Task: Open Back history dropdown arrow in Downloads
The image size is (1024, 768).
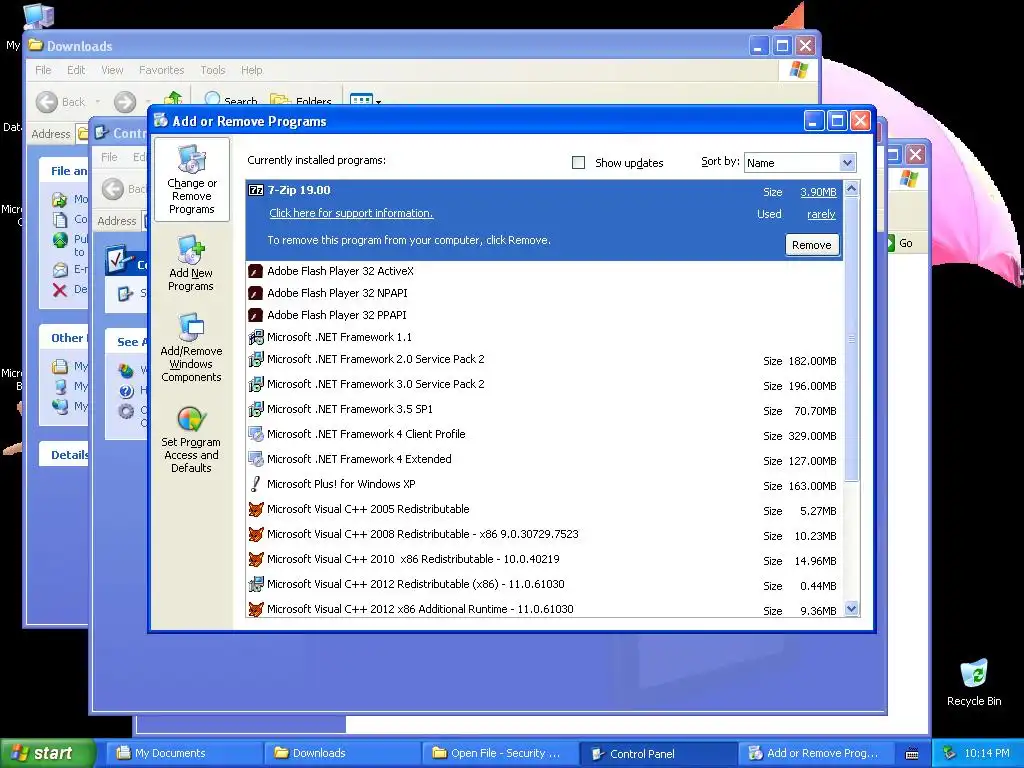Action: click(98, 102)
